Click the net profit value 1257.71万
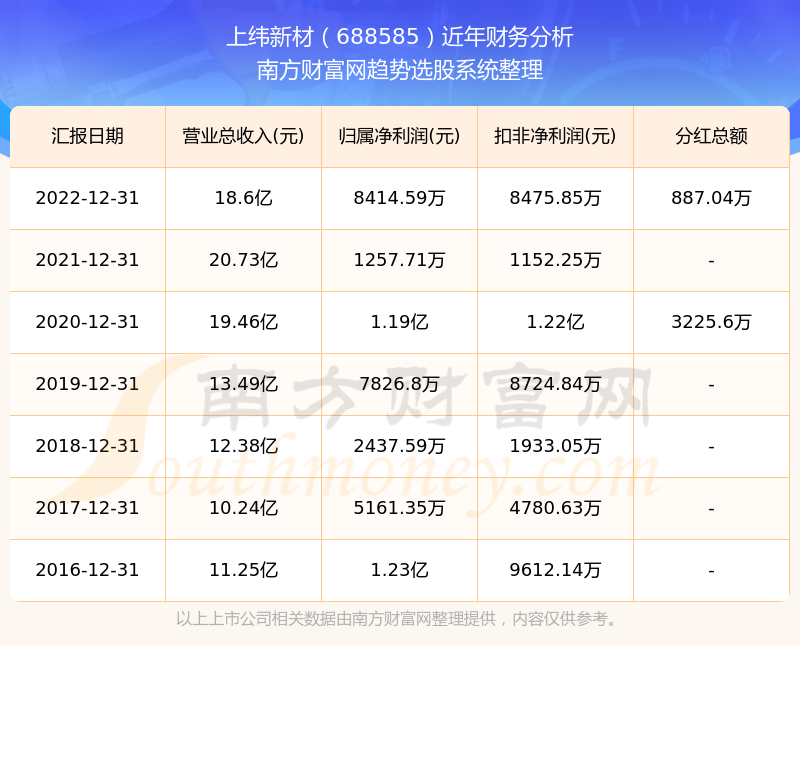This screenshot has height=758, width=800. pyautogui.click(x=399, y=260)
